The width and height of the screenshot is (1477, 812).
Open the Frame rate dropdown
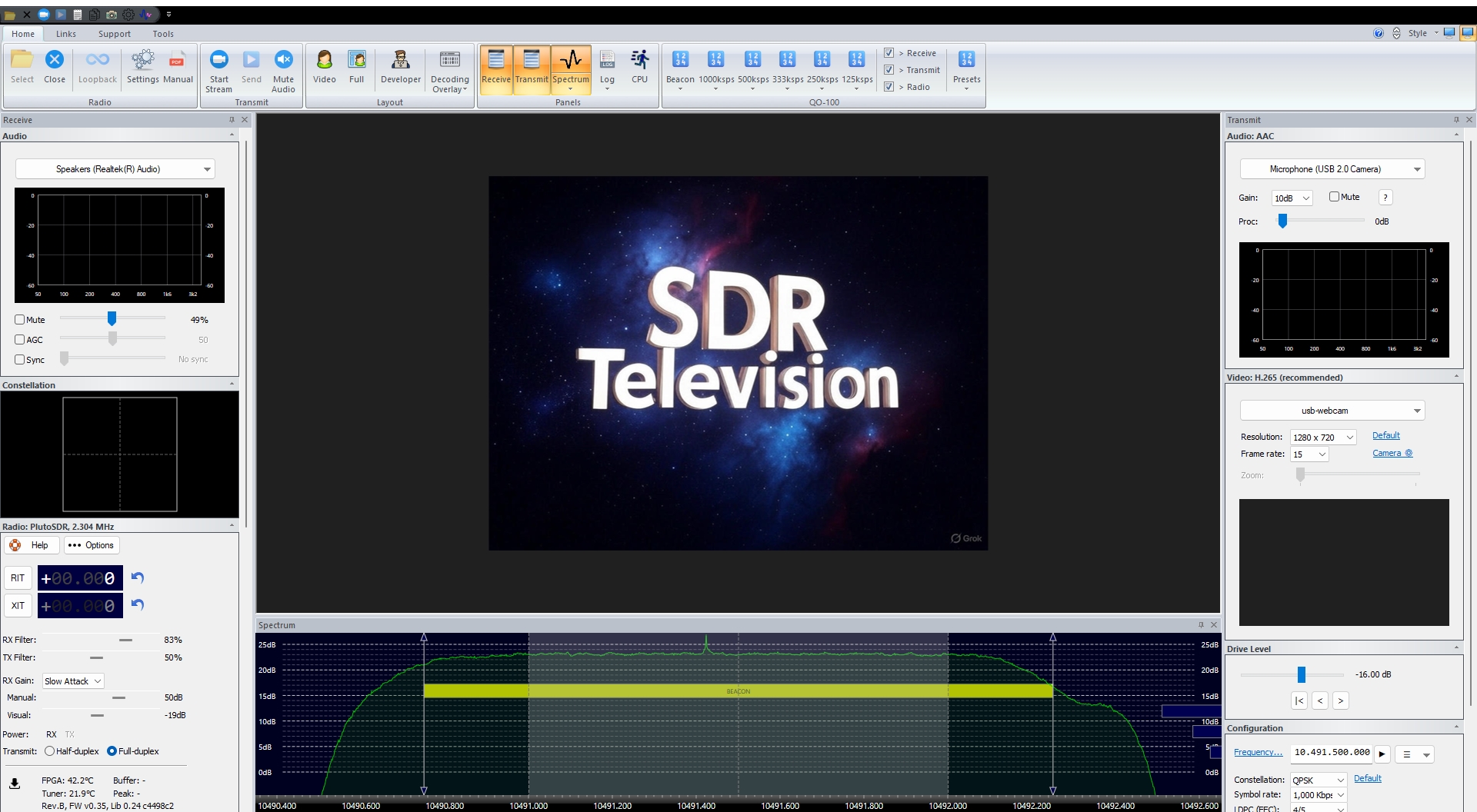pyautogui.click(x=1309, y=454)
